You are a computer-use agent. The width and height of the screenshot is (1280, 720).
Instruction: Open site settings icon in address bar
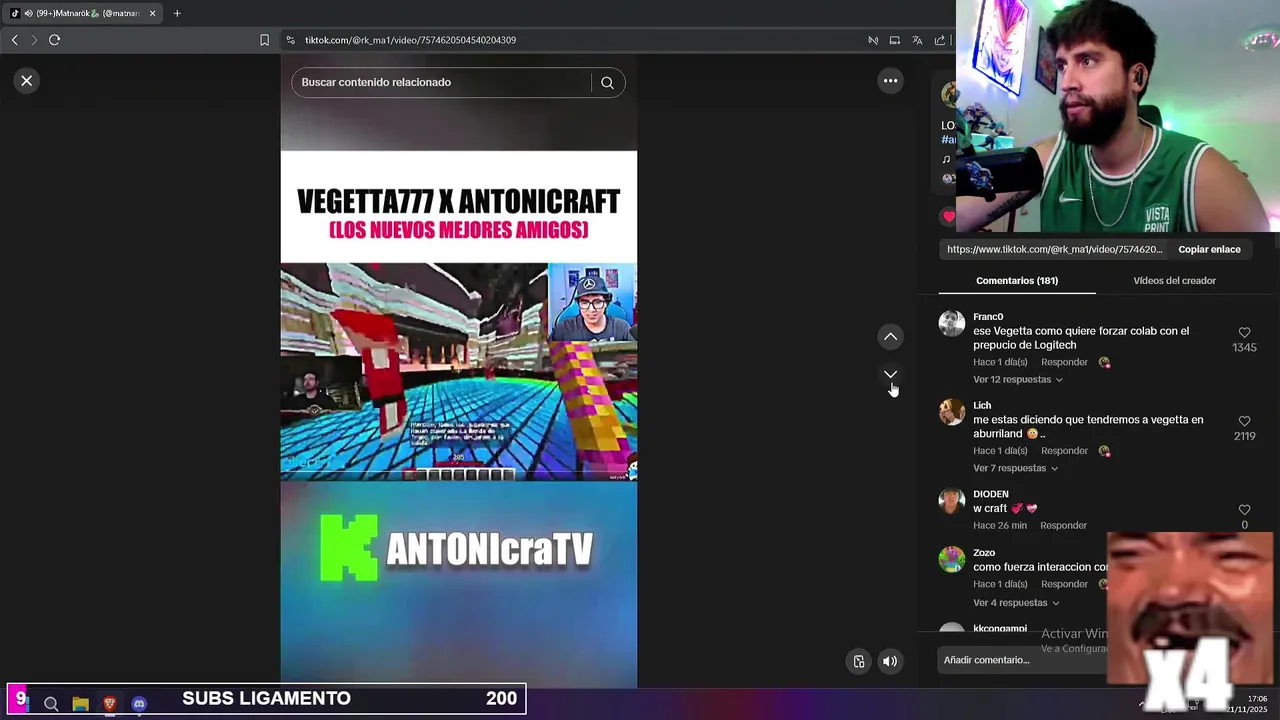[290, 40]
